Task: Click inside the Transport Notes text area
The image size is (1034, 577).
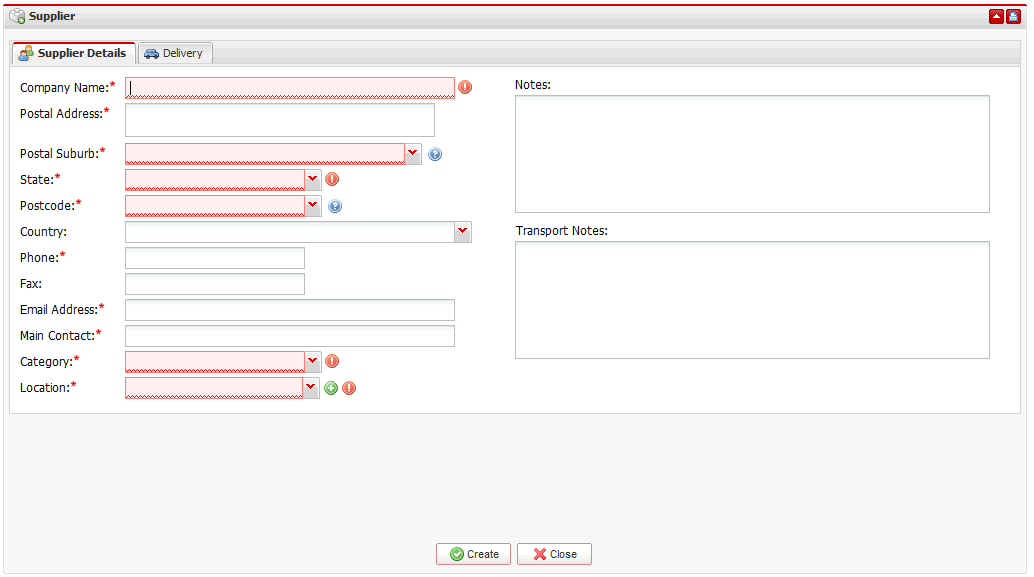Action: (x=752, y=299)
